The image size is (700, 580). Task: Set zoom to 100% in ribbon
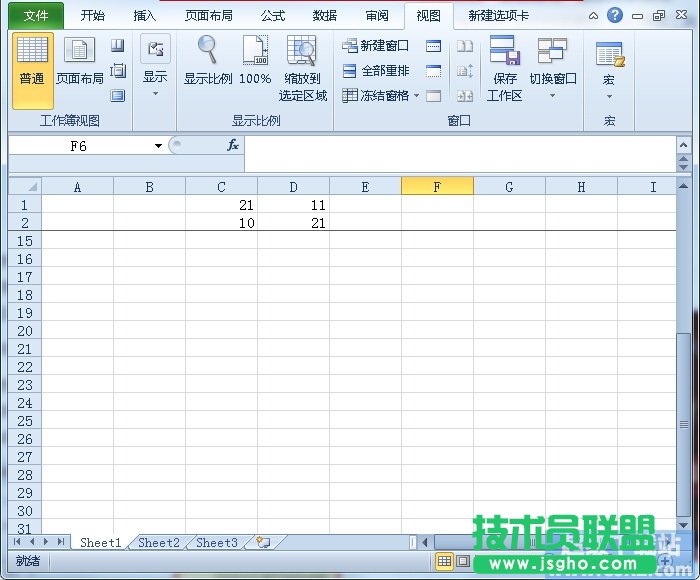(x=255, y=62)
